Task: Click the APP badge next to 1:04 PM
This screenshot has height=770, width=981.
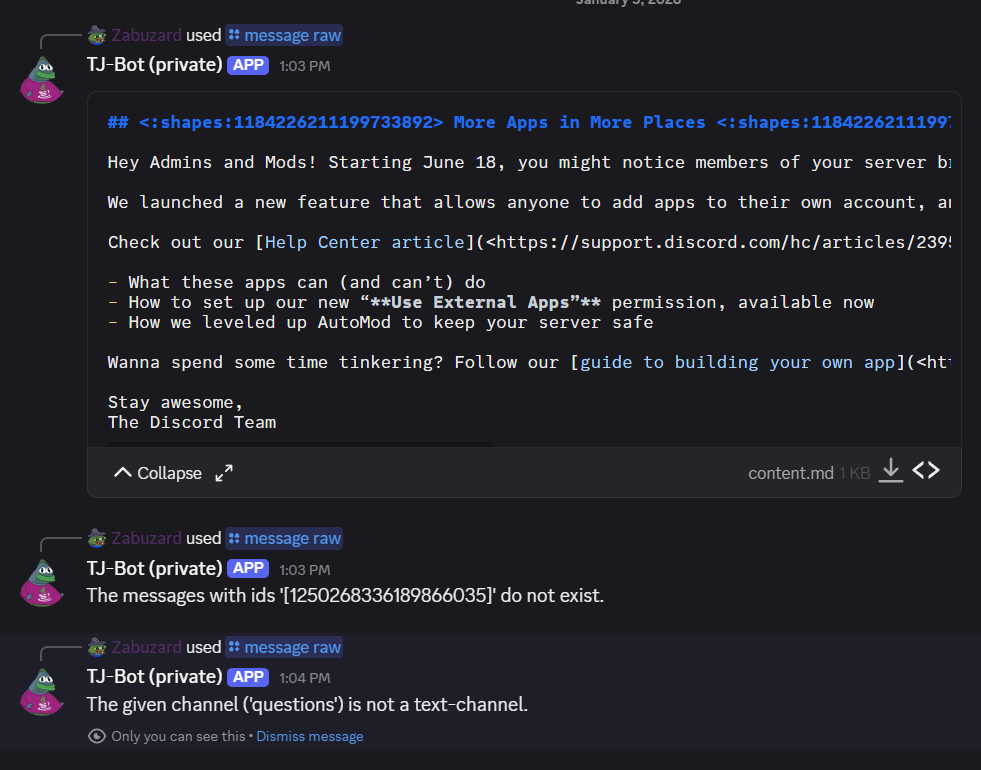Action: tap(248, 677)
